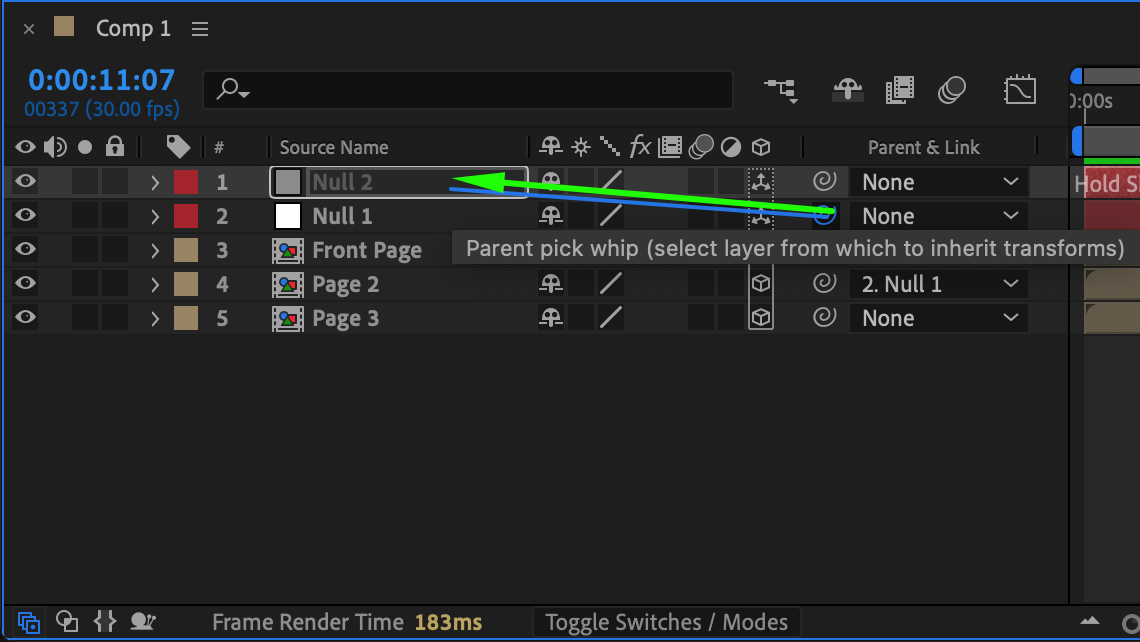Open the Comp 1 panel menu

pos(200,29)
